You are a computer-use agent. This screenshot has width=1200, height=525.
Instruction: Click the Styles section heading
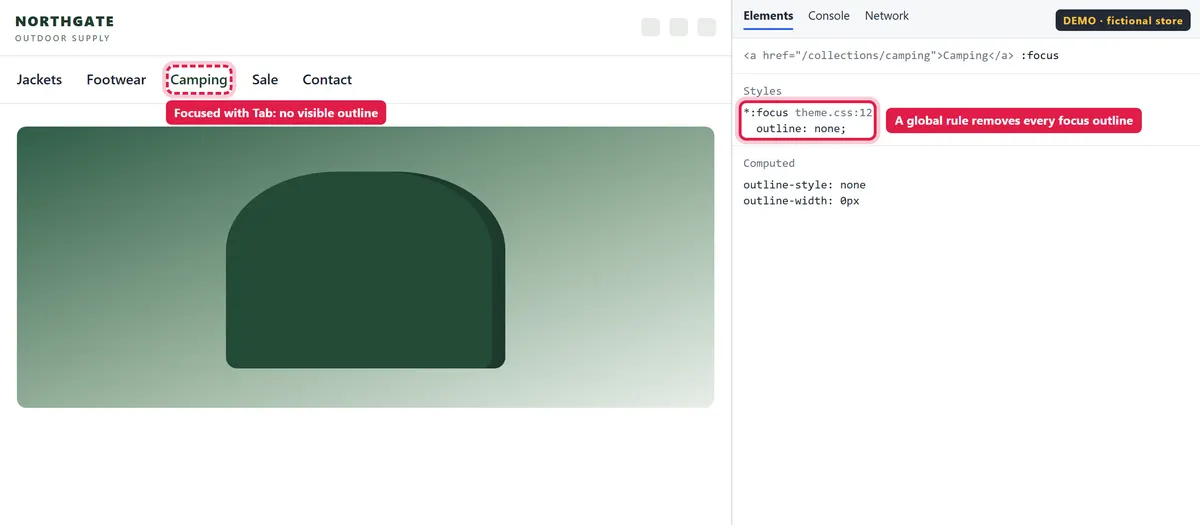(763, 91)
